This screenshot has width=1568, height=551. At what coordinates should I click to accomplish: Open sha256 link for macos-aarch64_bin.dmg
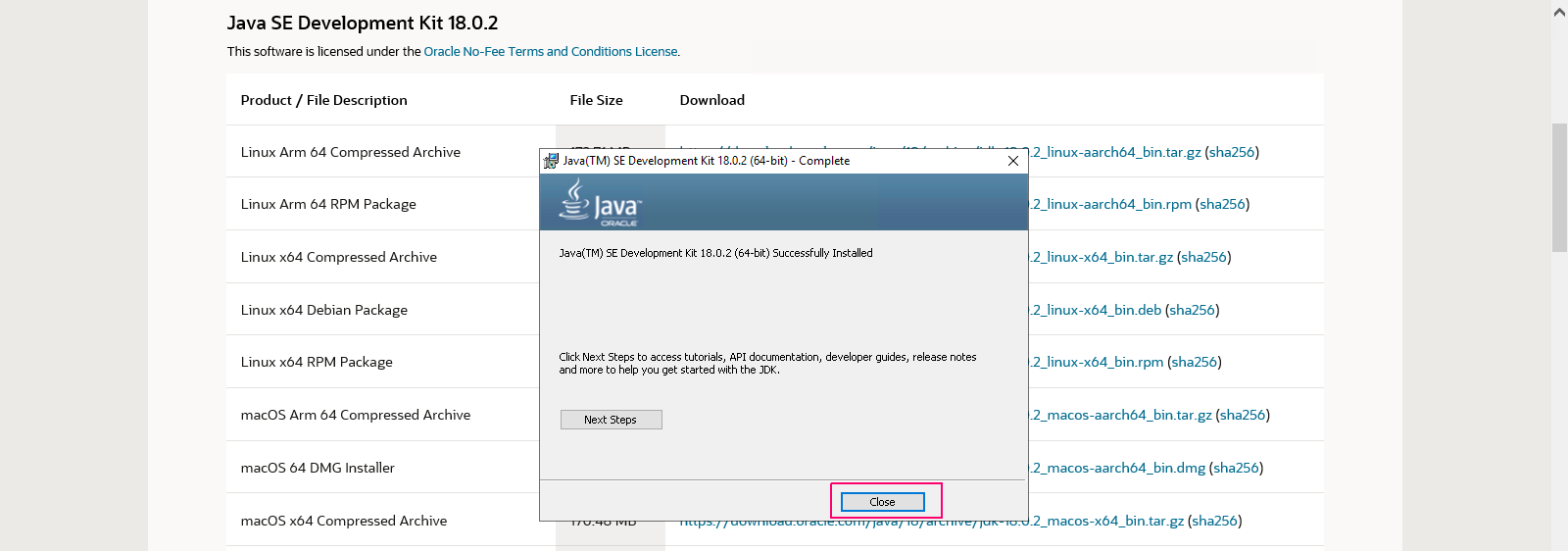[x=1236, y=468]
